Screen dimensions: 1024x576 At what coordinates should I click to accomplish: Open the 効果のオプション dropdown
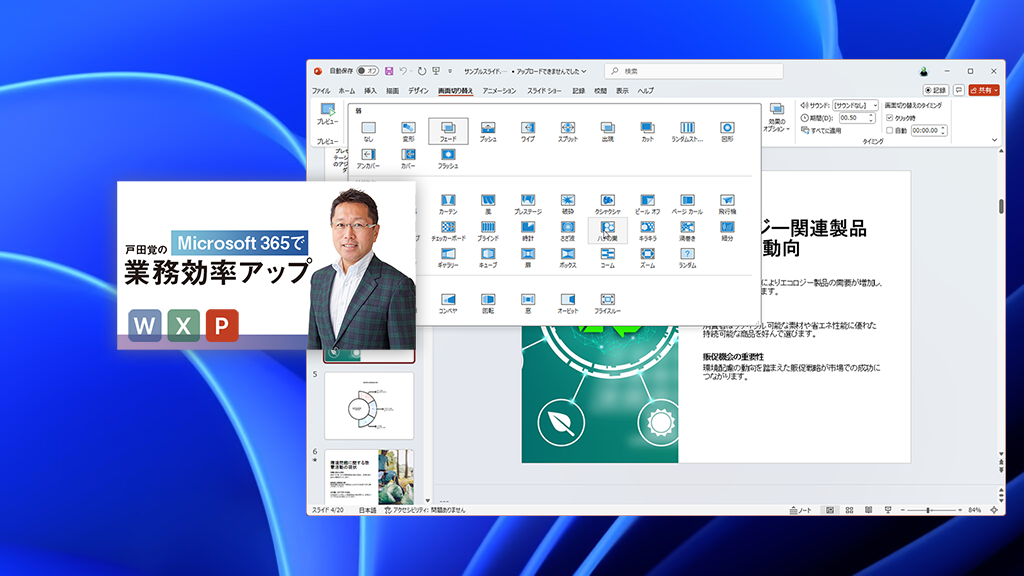pyautogui.click(x=776, y=118)
